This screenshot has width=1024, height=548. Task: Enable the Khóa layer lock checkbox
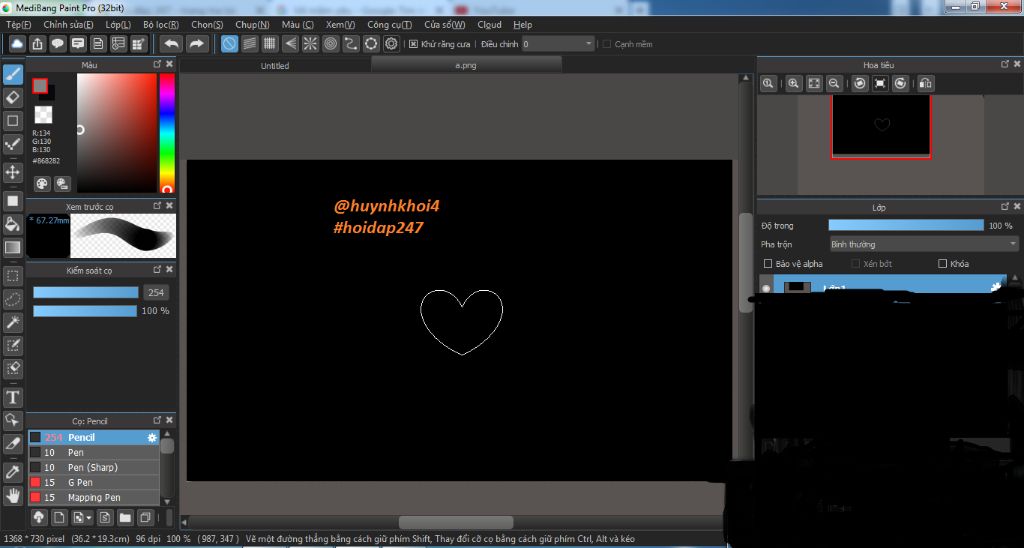[942, 264]
